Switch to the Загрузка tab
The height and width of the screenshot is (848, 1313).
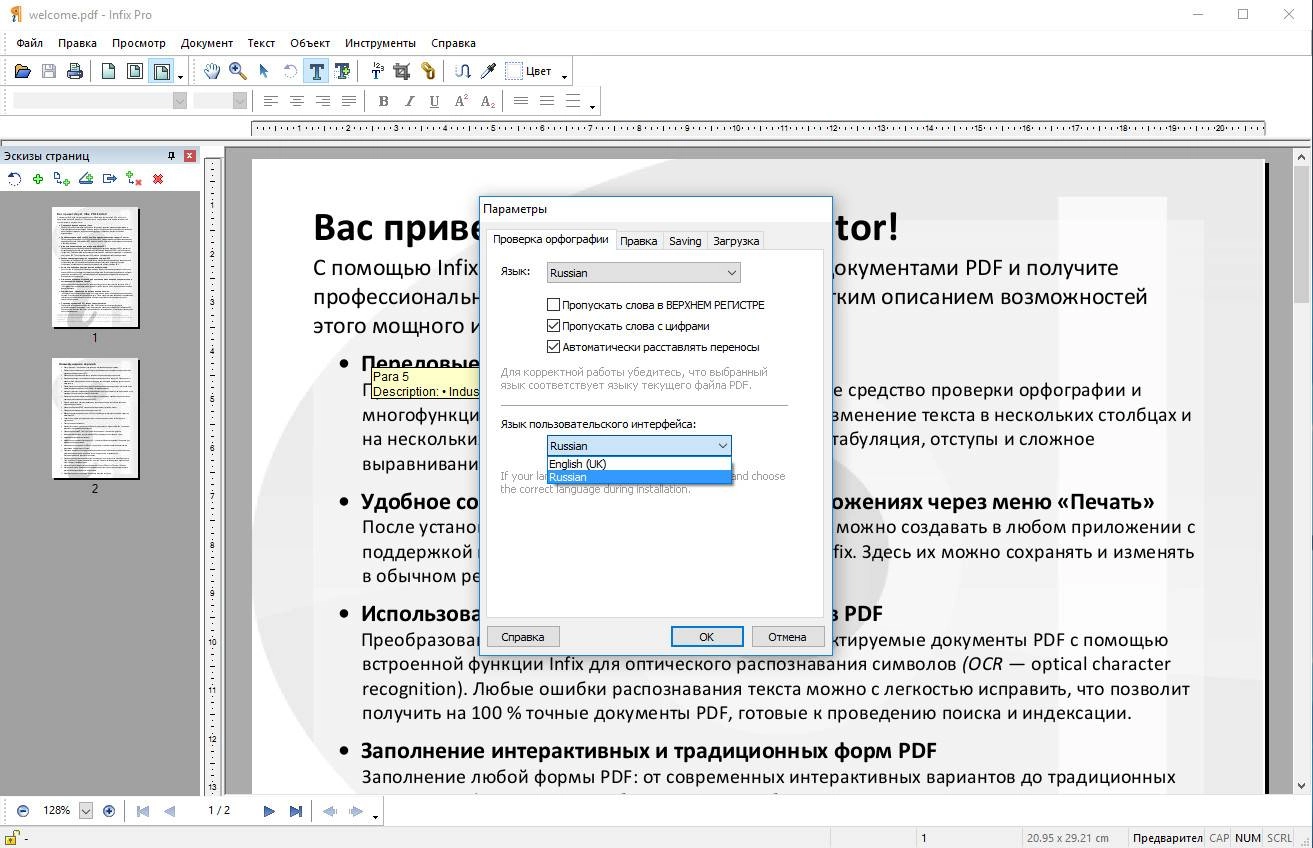pos(736,241)
